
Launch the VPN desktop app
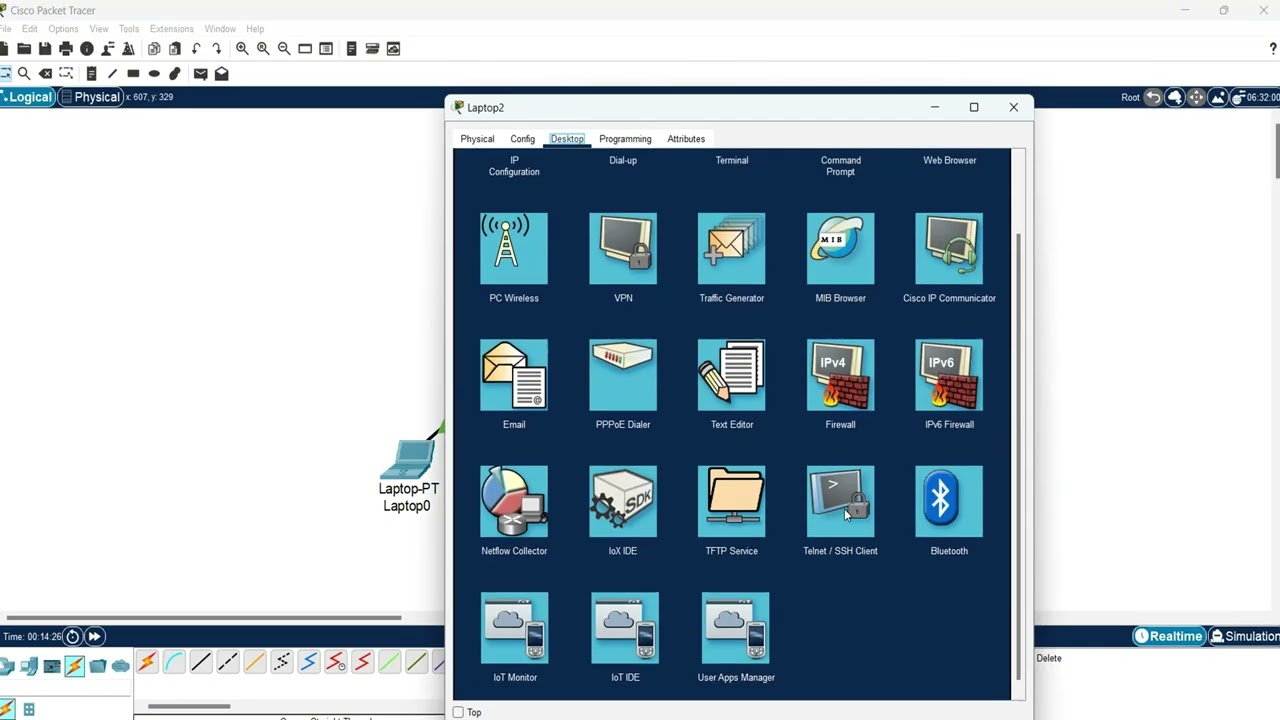(623, 248)
